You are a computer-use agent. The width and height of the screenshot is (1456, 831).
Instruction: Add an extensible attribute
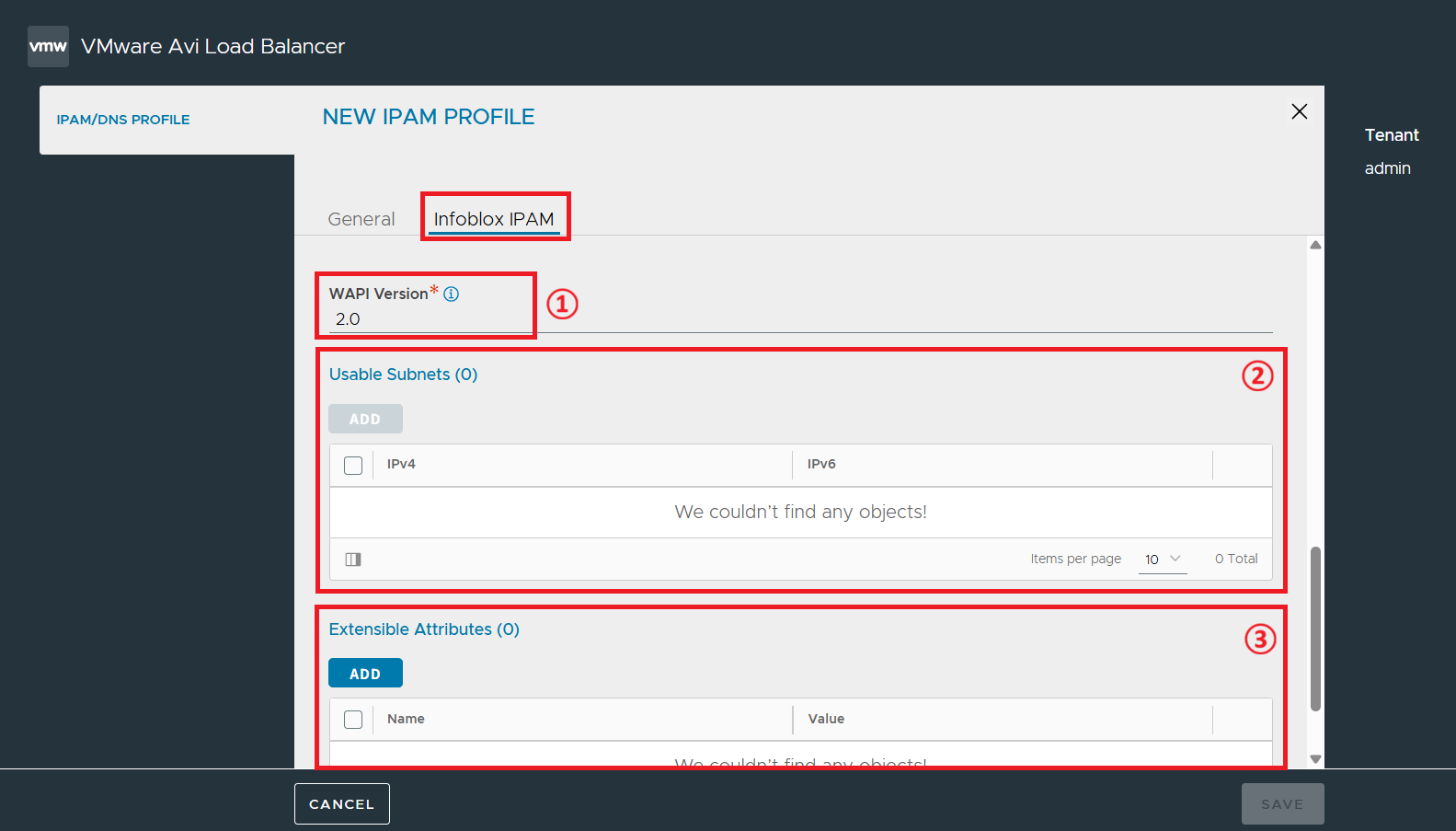click(365, 674)
